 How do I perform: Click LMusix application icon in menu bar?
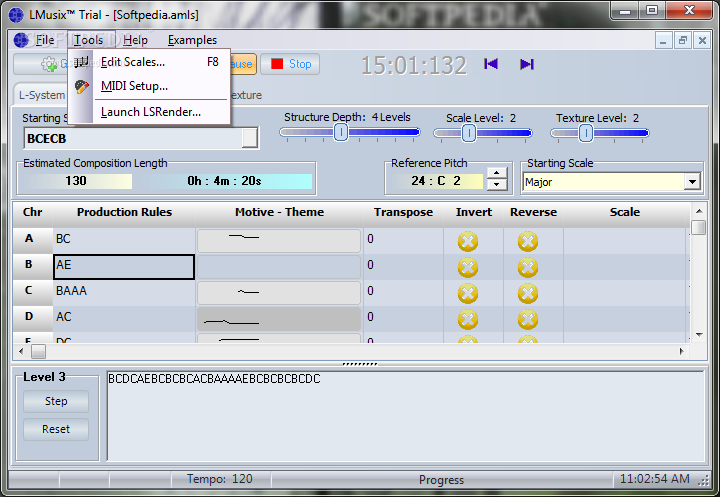(x=21, y=40)
